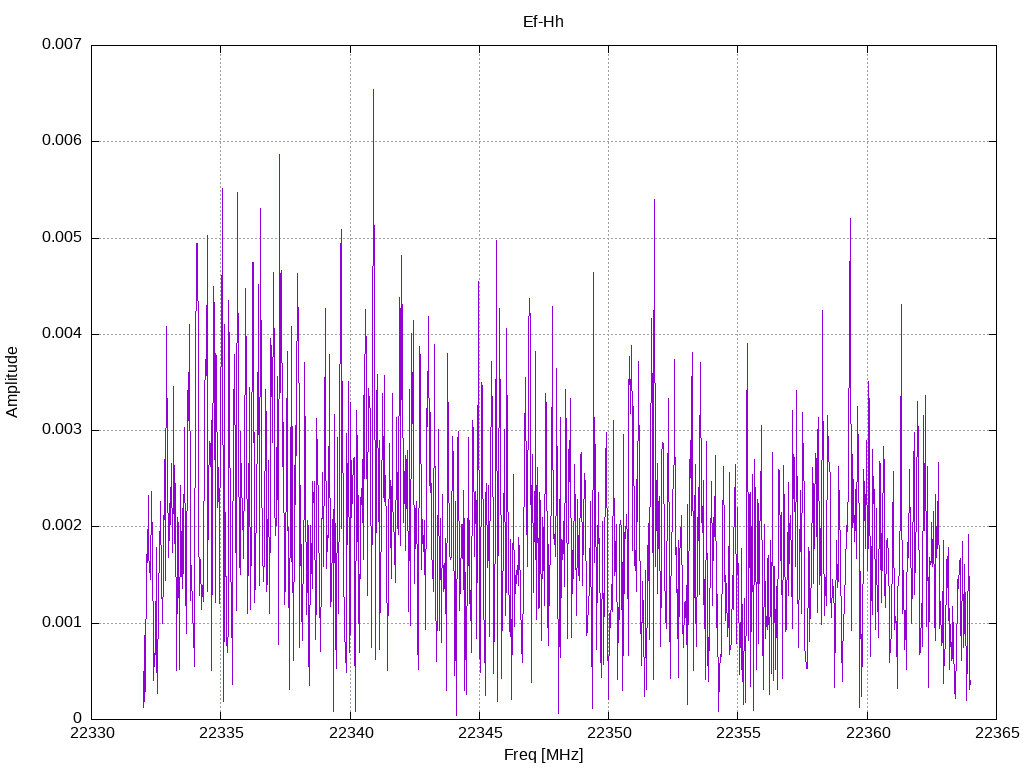This screenshot has width=1024, height=768.
Task: Click y-axis tick value 0.004
Action: pos(62,333)
